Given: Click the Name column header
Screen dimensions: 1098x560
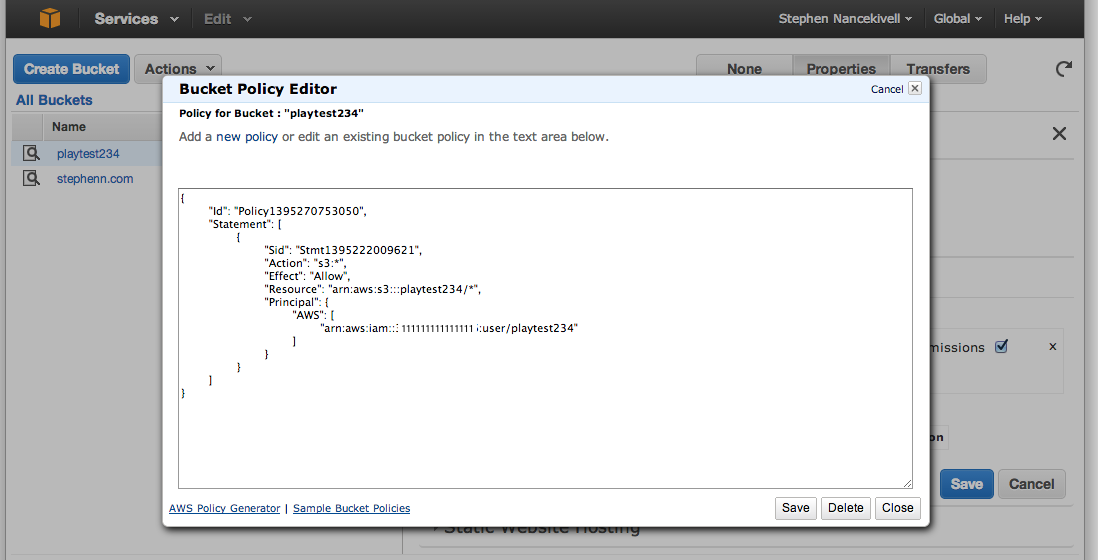Looking at the screenshot, I should 69,127.
